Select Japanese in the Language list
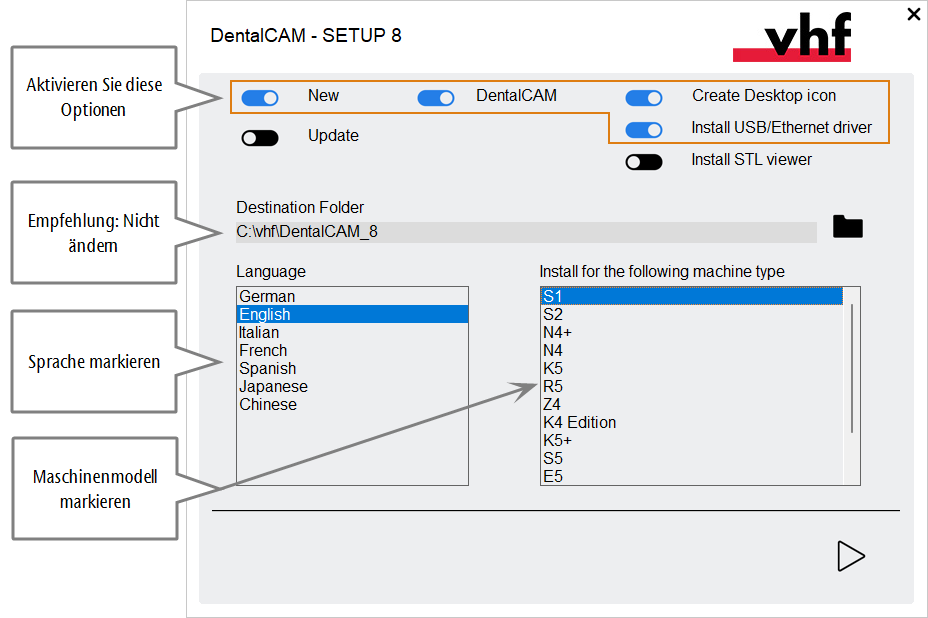 point(352,387)
